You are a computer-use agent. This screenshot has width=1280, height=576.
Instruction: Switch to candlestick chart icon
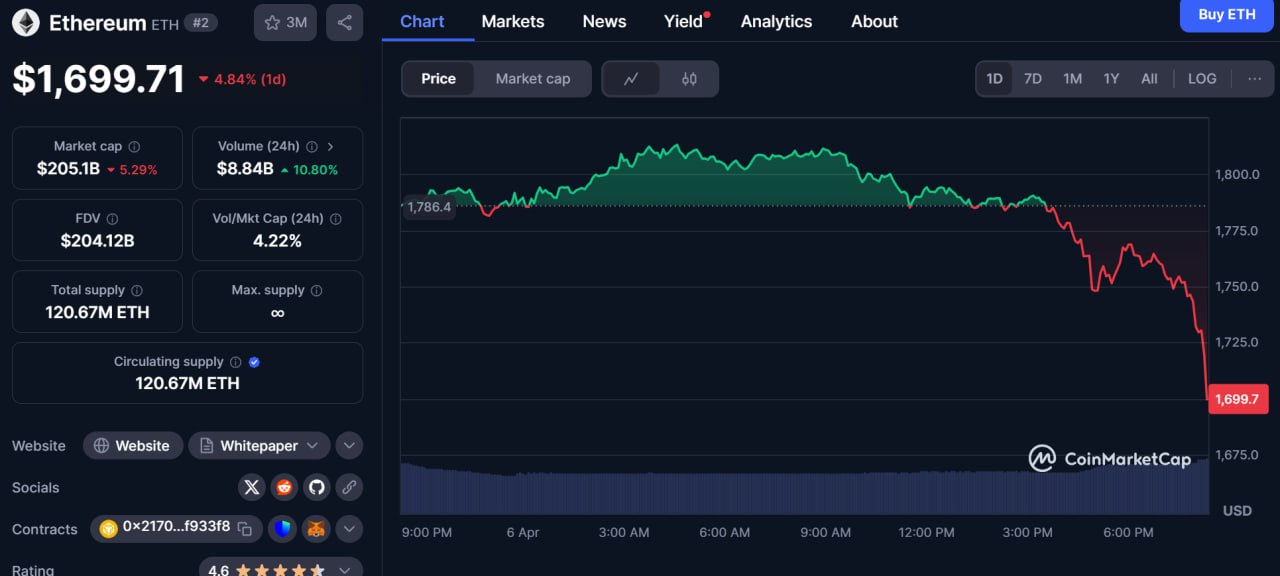coord(689,79)
